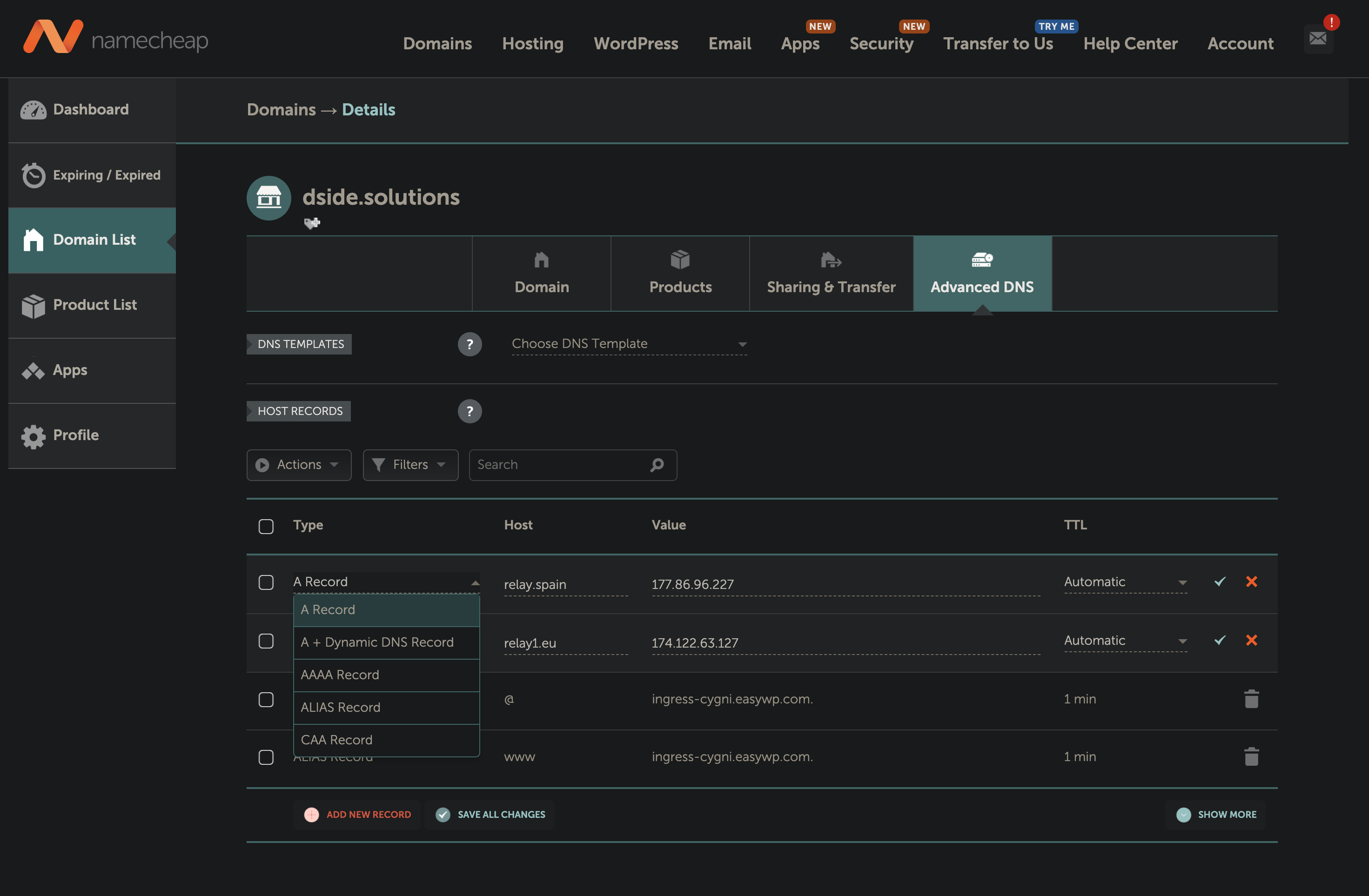Image resolution: width=1369 pixels, height=896 pixels.
Task: Click the SAVE ALL CHANGES button
Action: pos(490,814)
